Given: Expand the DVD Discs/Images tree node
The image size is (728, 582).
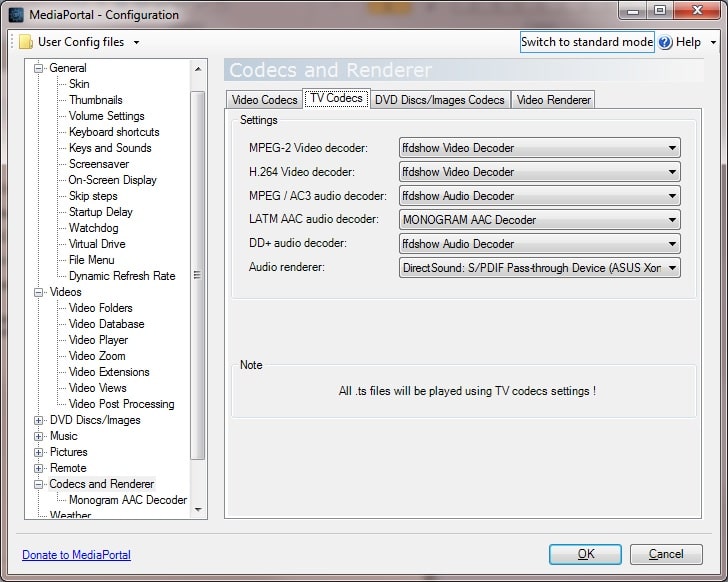Looking at the screenshot, I should [x=39, y=420].
